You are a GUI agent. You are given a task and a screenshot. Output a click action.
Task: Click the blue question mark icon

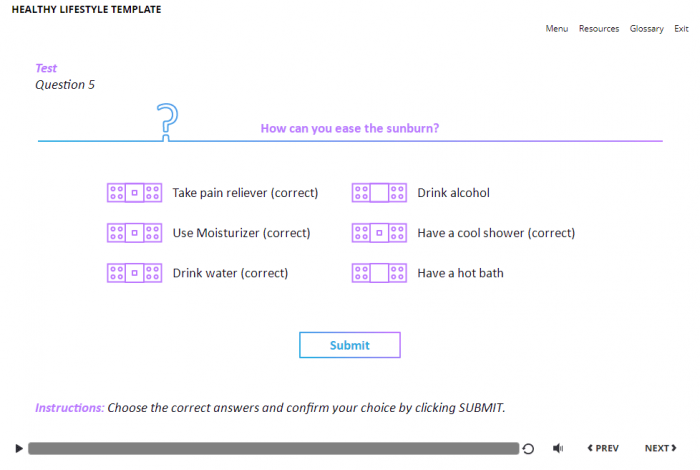point(168,119)
